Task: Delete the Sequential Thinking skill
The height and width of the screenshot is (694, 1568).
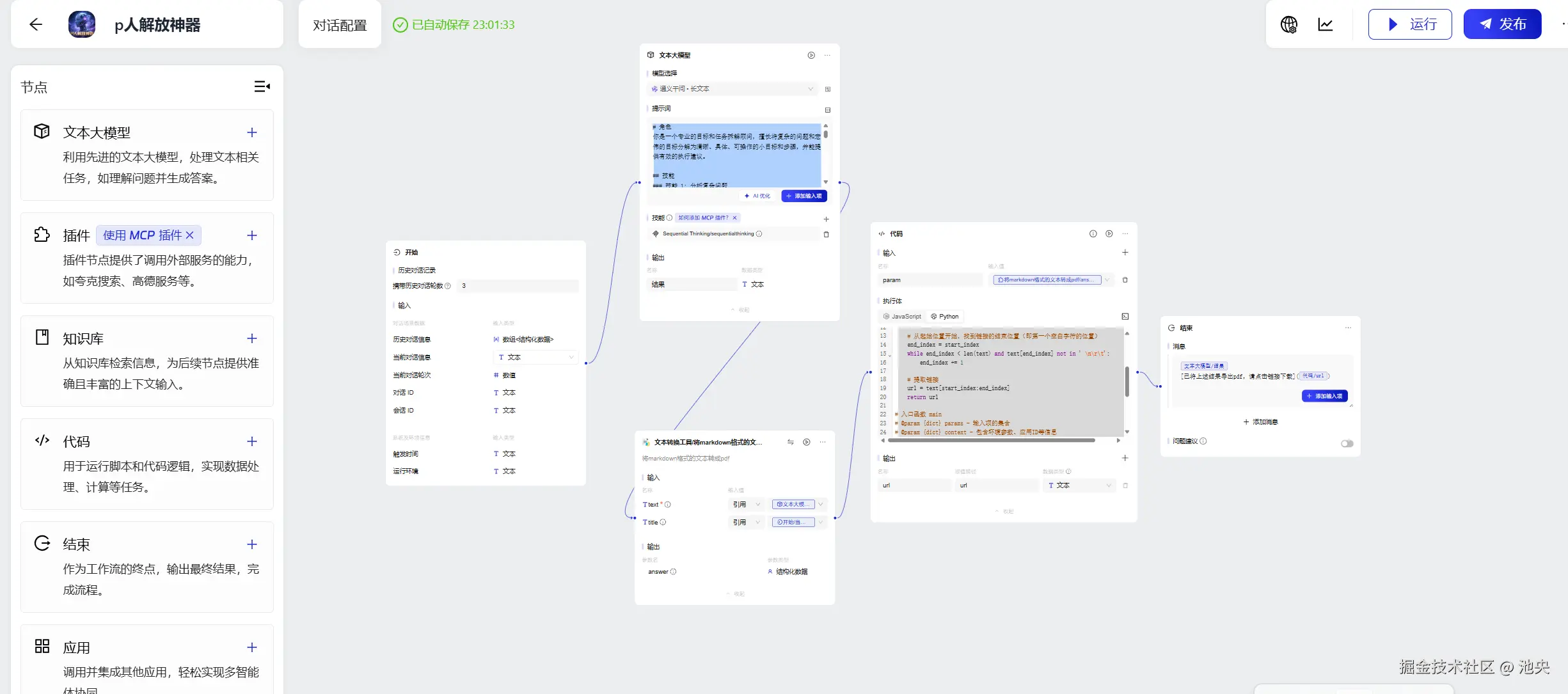Action: (826, 234)
